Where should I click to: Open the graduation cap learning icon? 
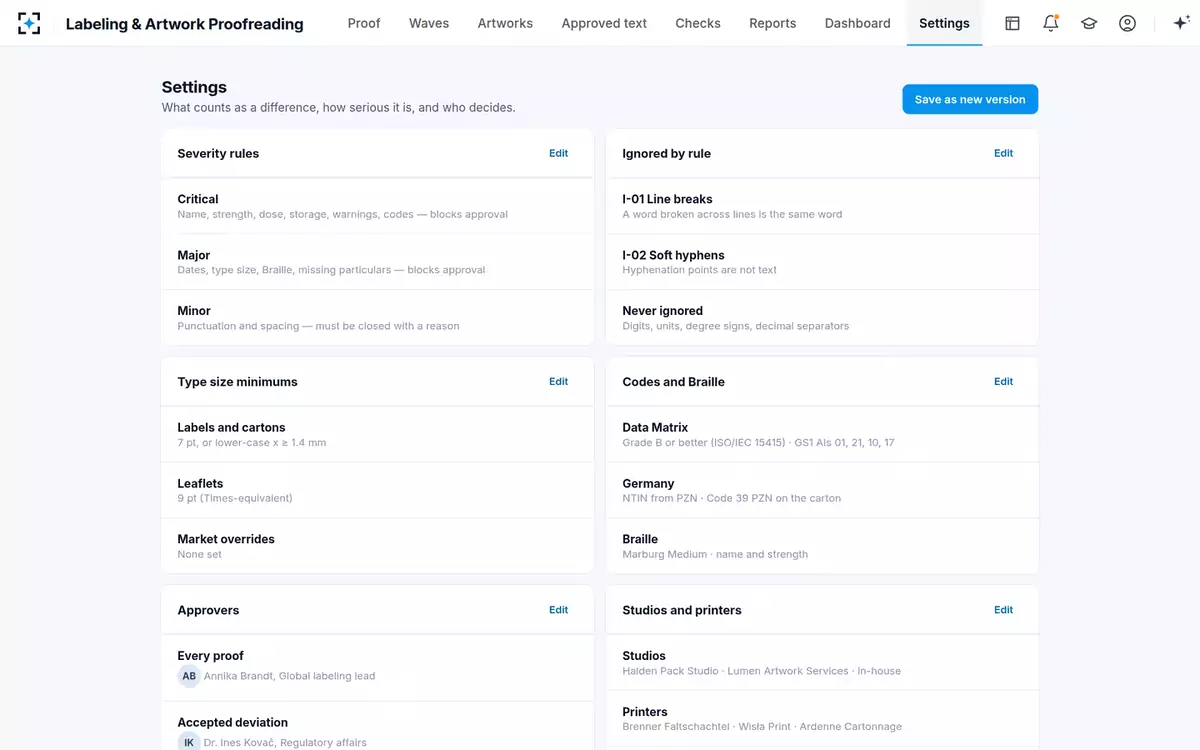click(x=1089, y=23)
